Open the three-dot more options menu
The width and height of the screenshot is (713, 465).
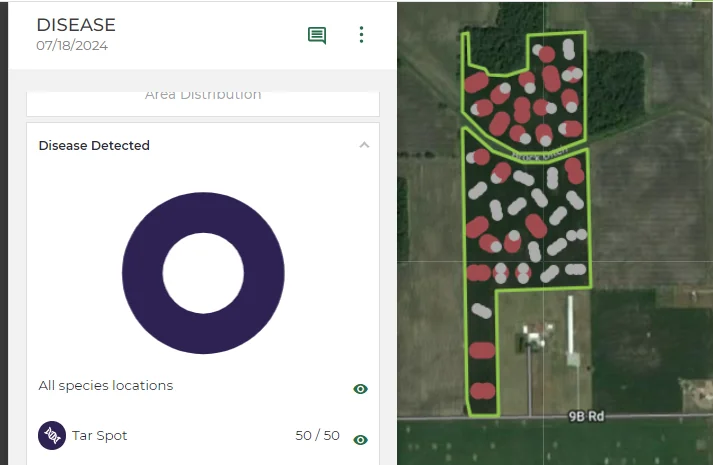click(x=362, y=35)
